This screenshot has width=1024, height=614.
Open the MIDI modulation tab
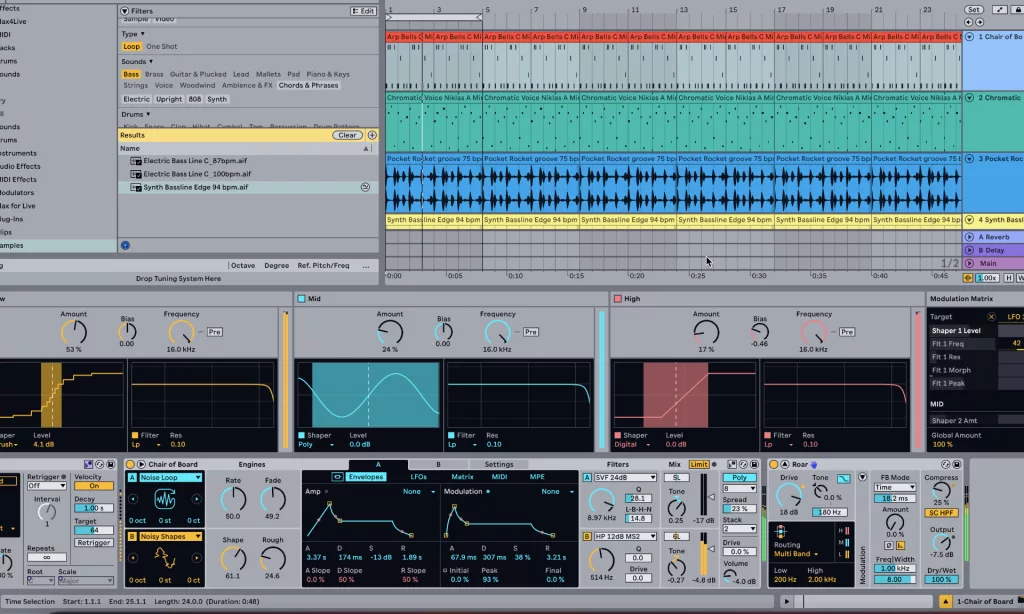point(499,477)
